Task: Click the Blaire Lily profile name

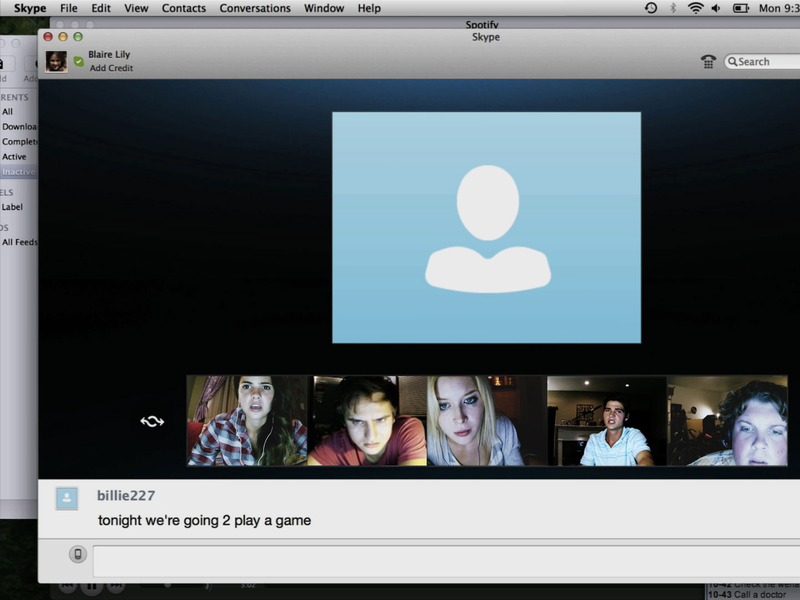Action: (109, 54)
